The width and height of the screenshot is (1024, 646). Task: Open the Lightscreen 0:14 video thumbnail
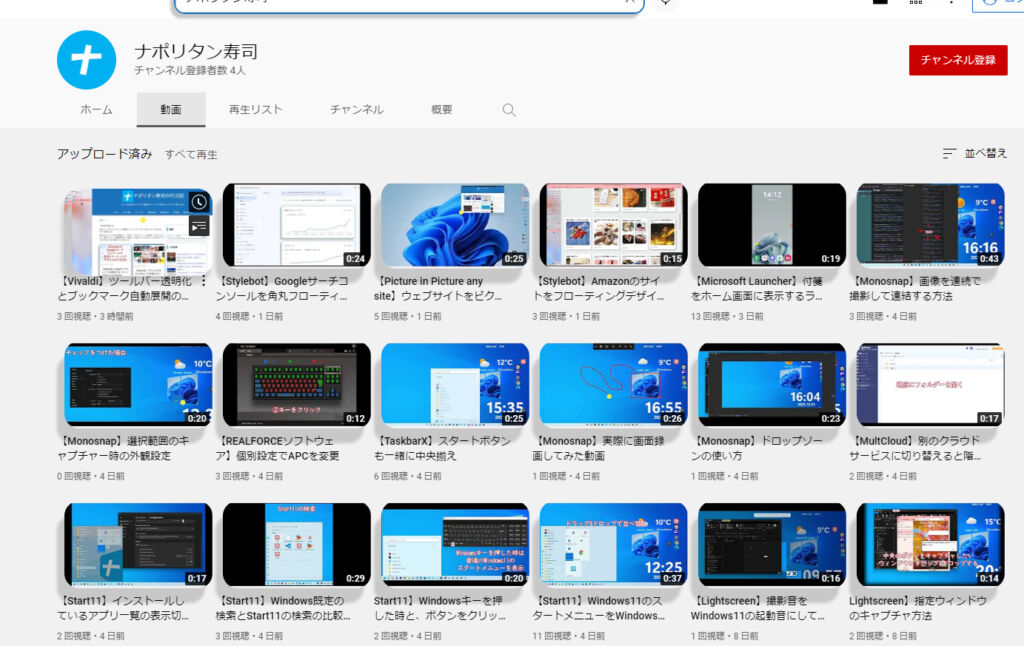[931, 545]
